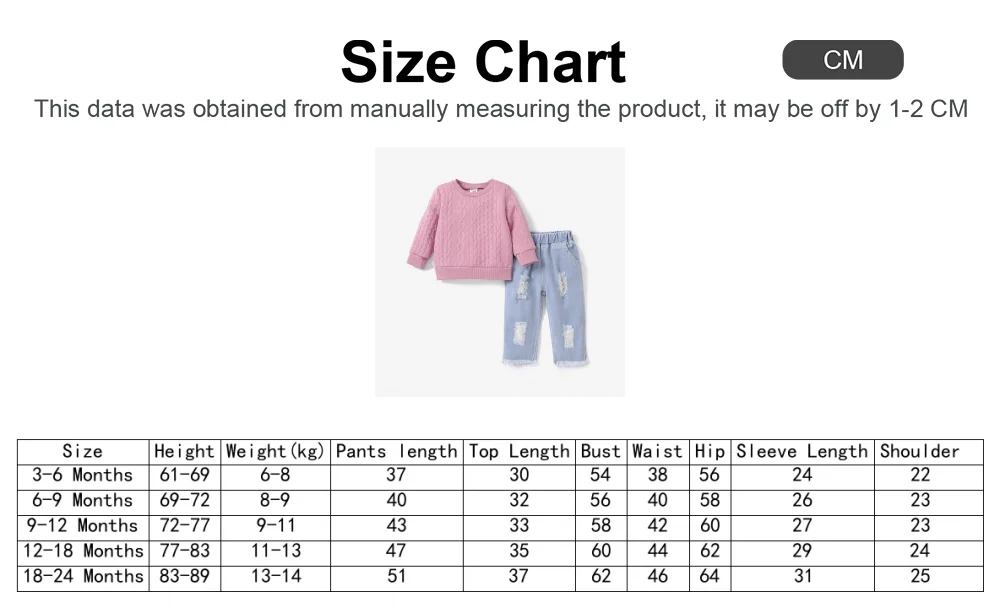Select the Size Chart heading
This screenshot has width=1000, height=608.
tap(483, 62)
